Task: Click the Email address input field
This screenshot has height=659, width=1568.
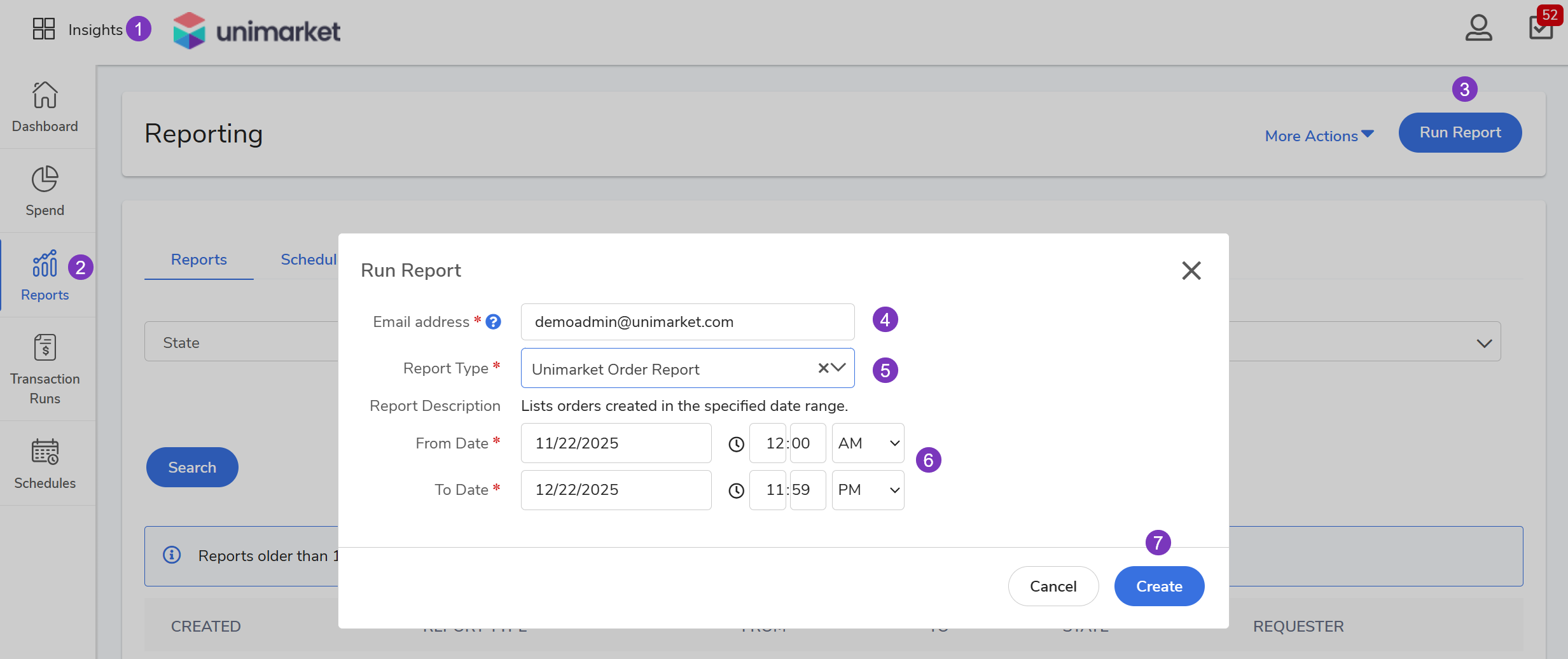Action: point(687,322)
